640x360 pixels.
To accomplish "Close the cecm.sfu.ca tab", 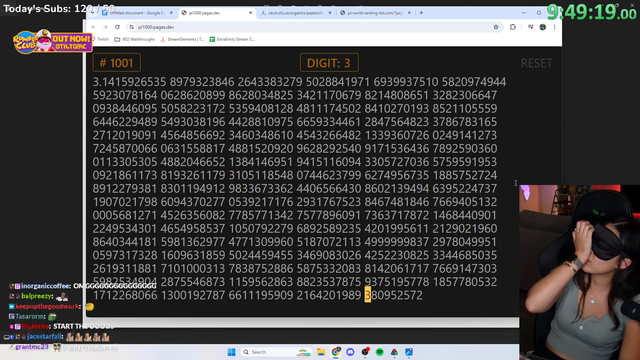I will pos(330,13).
